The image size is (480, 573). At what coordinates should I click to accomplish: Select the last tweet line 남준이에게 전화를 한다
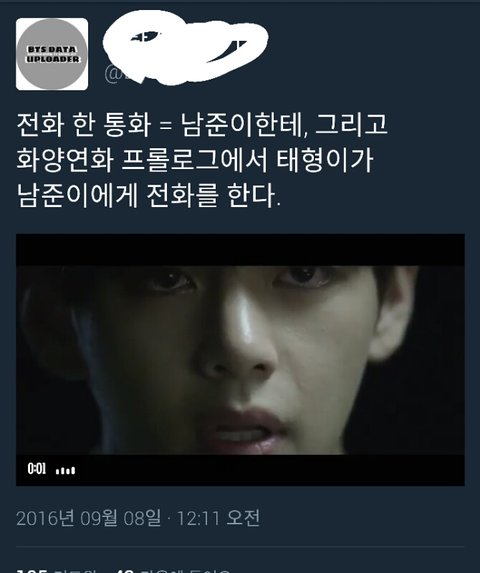coord(149,196)
